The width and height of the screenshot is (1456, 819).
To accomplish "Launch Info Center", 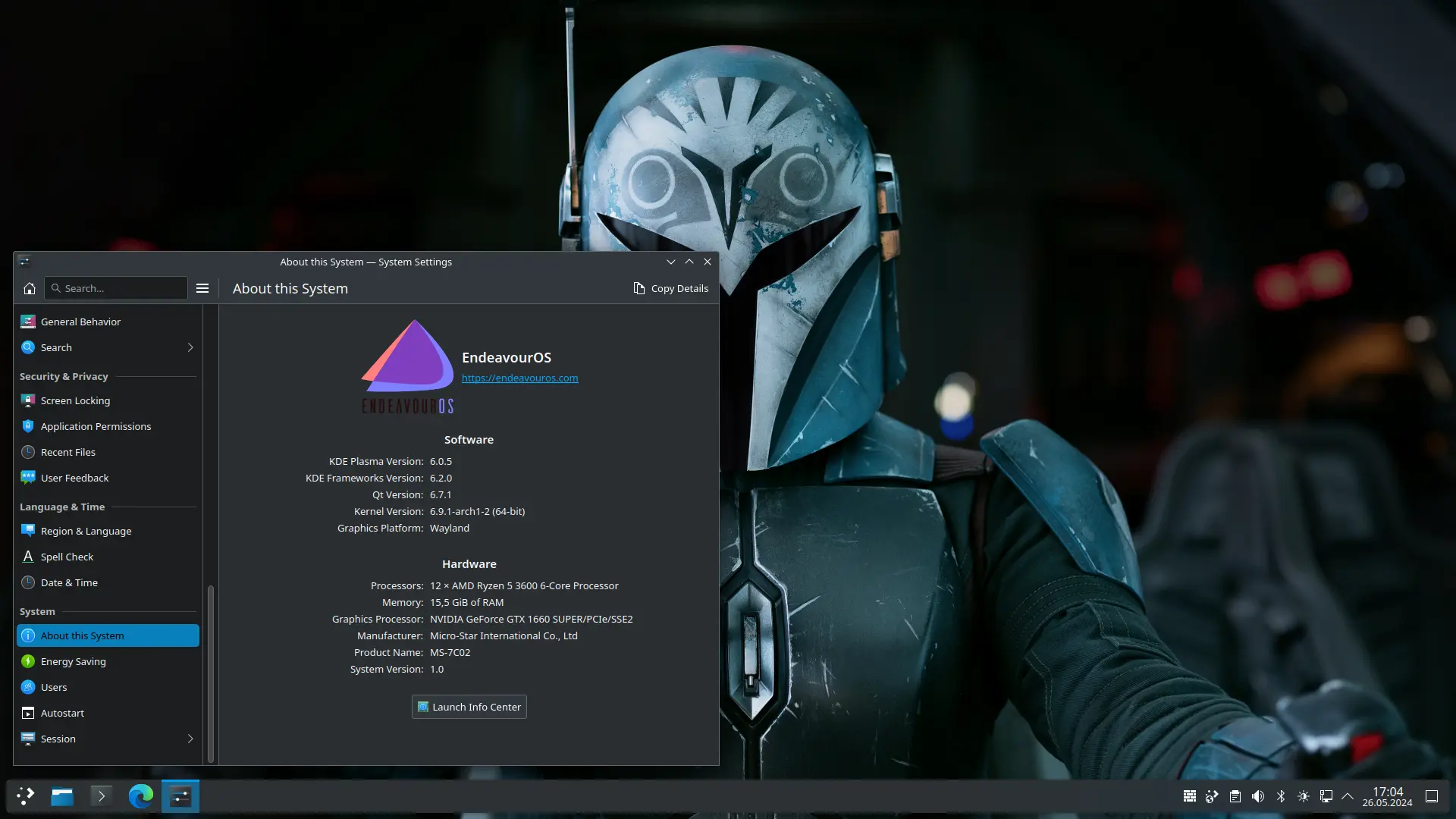I will [x=469, y=707].
